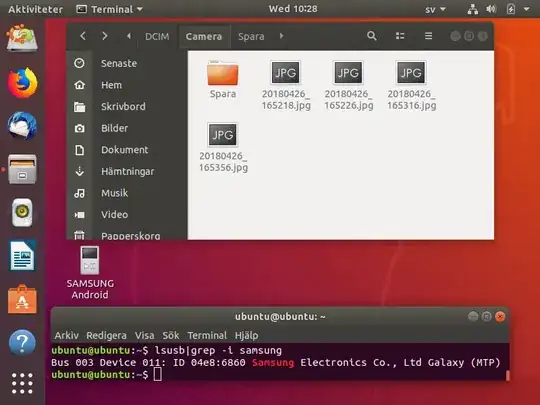Go back with the left arrow

[x=83, y=36]
